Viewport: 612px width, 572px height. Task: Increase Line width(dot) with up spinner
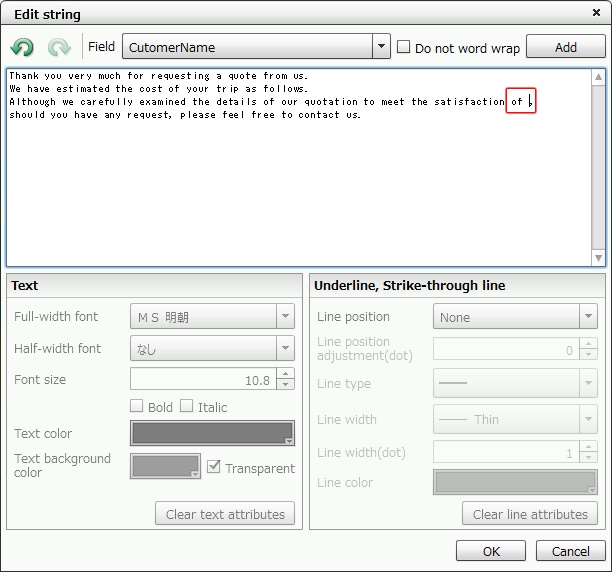(x=588, y=446)
